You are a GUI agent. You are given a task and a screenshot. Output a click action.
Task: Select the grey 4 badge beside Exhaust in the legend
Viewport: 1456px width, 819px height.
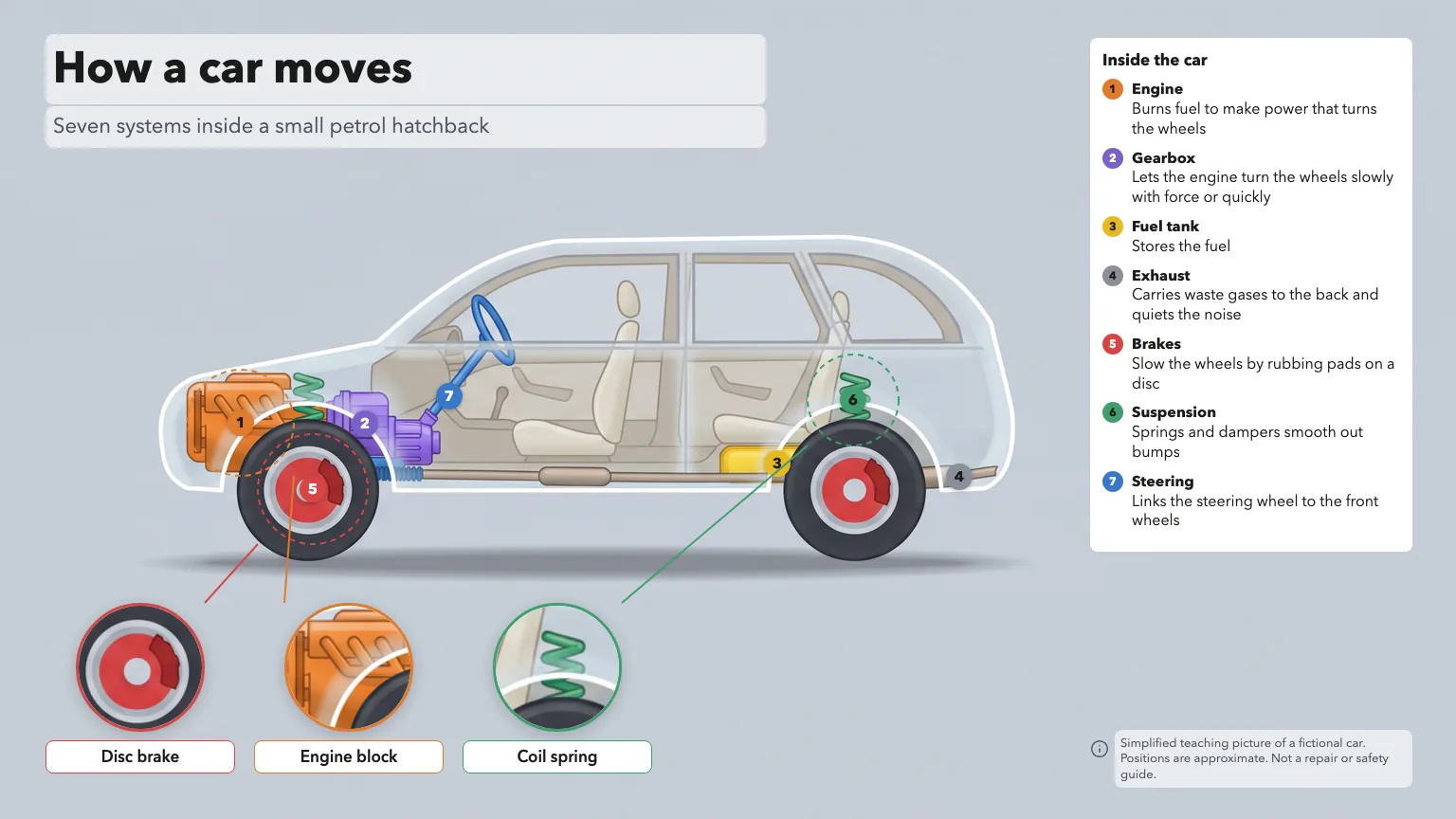point(1113,276)
